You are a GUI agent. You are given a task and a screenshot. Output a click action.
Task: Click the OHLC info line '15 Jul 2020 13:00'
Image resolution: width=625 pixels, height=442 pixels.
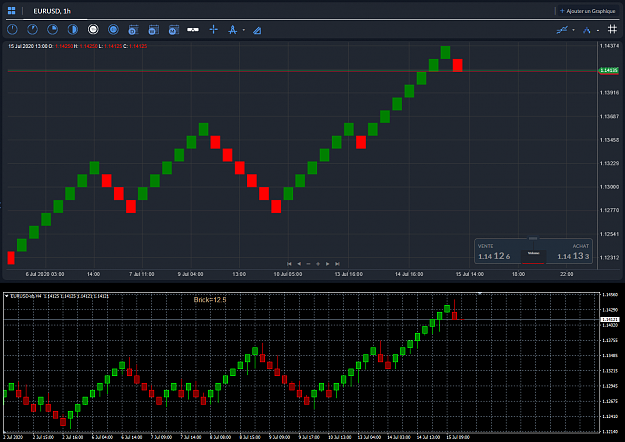pos(77,46)
